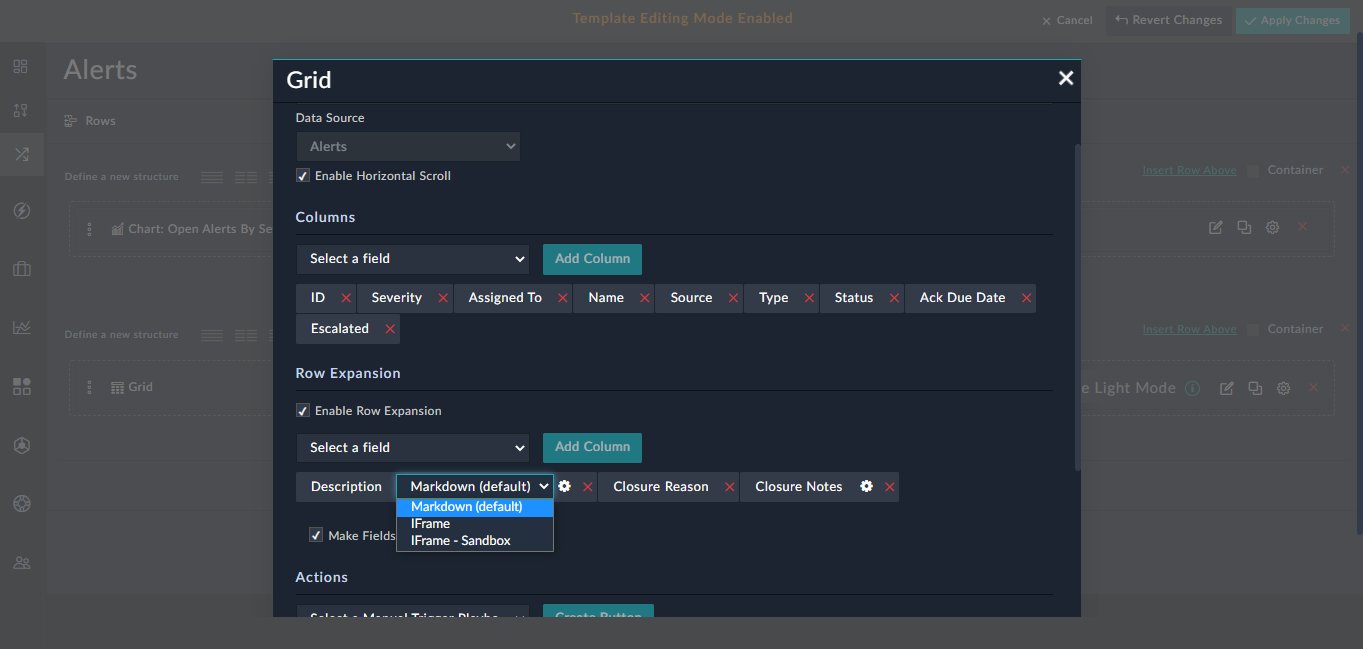Disable the Enable Row Expansion checkbox
The image size is (1363, 649).
click(302, 410)
